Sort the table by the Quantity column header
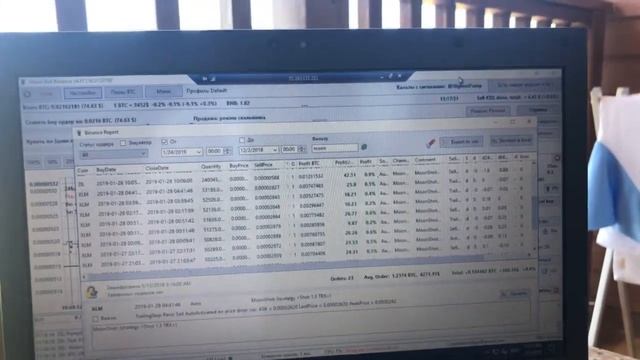Image resolution: width=640 pixels, height=360 pixels. (211, 167)
